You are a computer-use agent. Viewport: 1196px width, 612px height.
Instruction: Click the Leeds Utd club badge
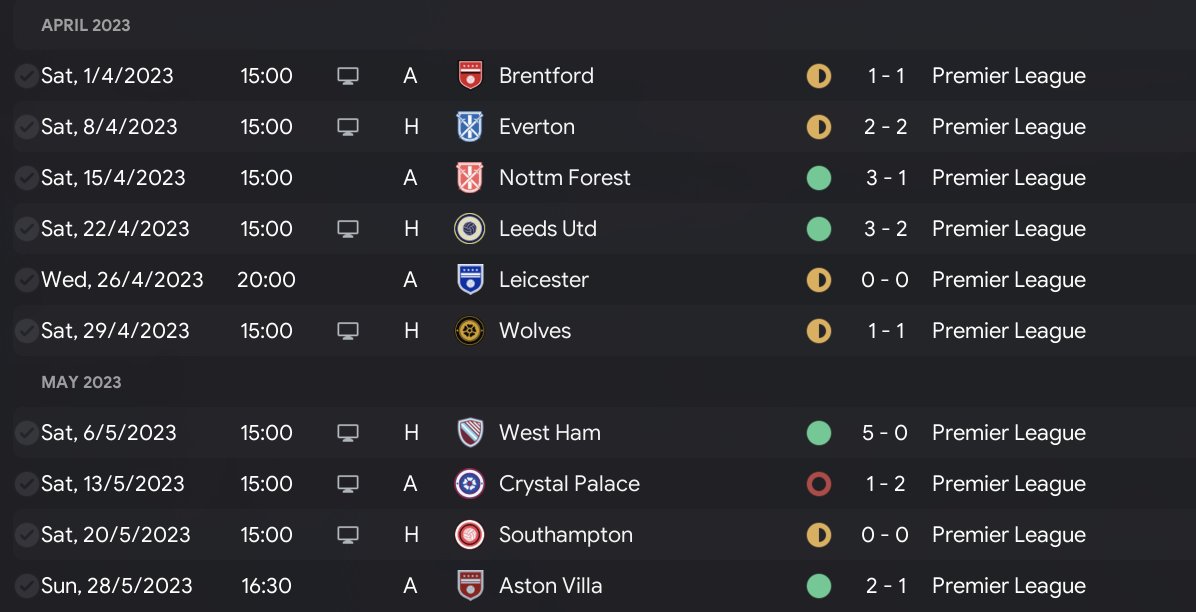pos(470,229)
